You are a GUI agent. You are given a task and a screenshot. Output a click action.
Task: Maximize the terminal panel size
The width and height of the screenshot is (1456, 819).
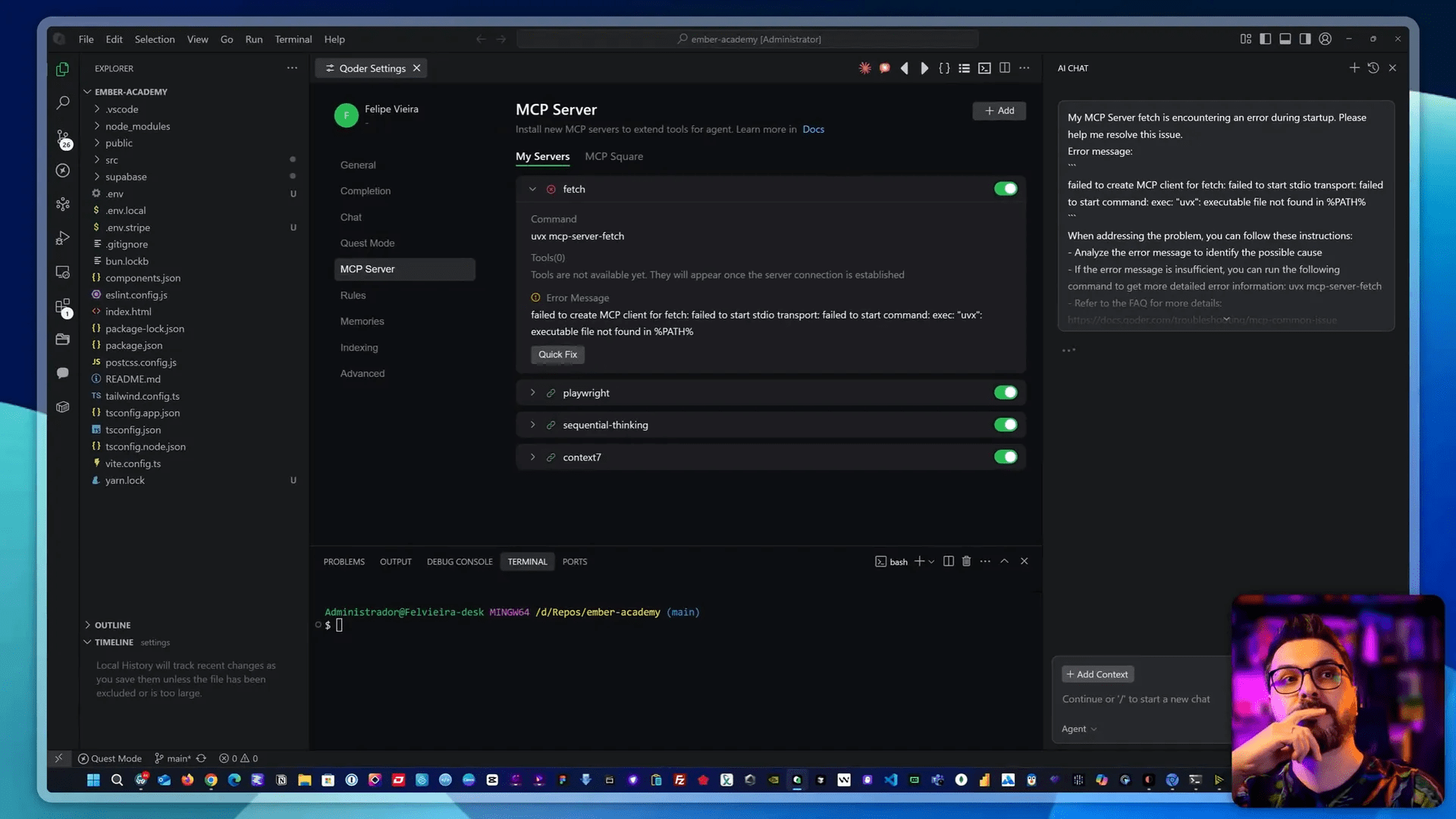1004,561
